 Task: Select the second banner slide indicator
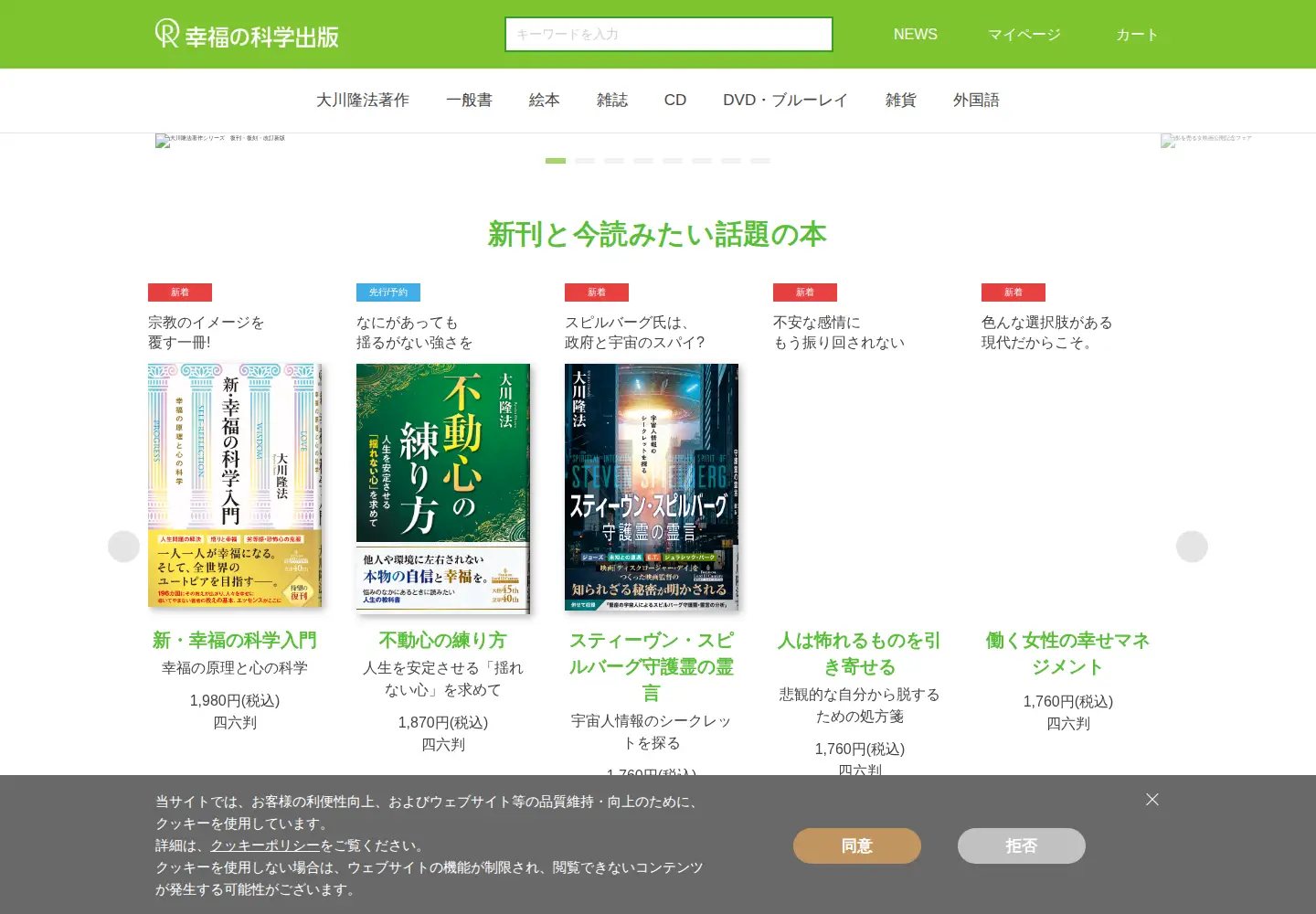pyautogui.click(x=585, y=161)
